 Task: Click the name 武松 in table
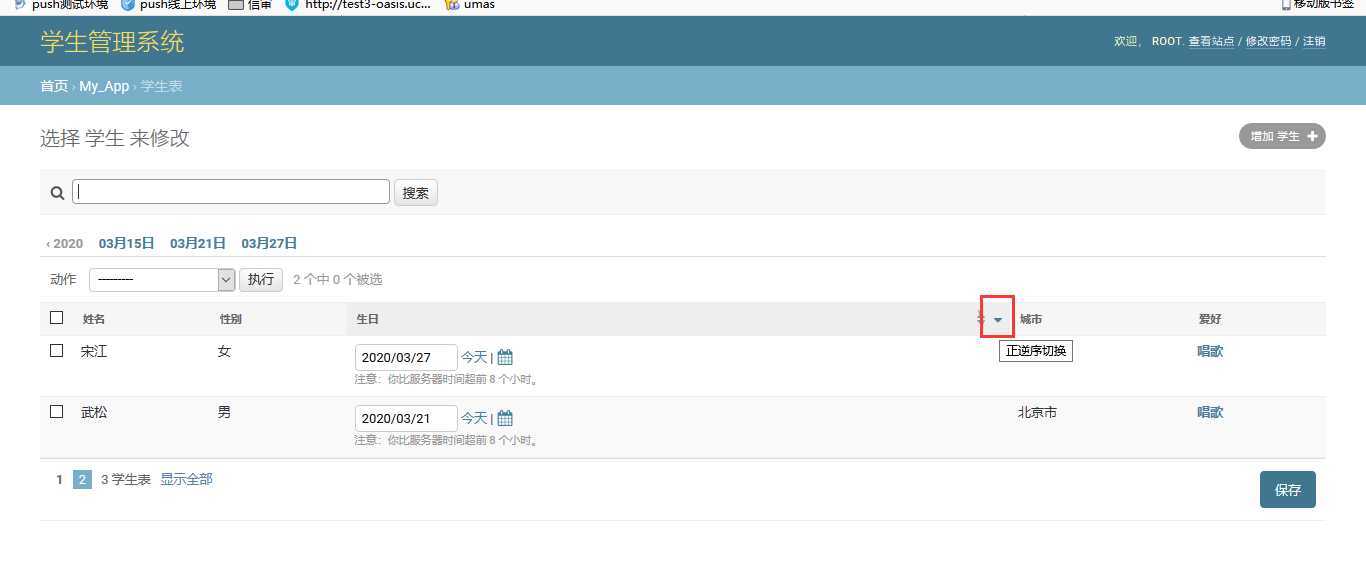(94, 412)
